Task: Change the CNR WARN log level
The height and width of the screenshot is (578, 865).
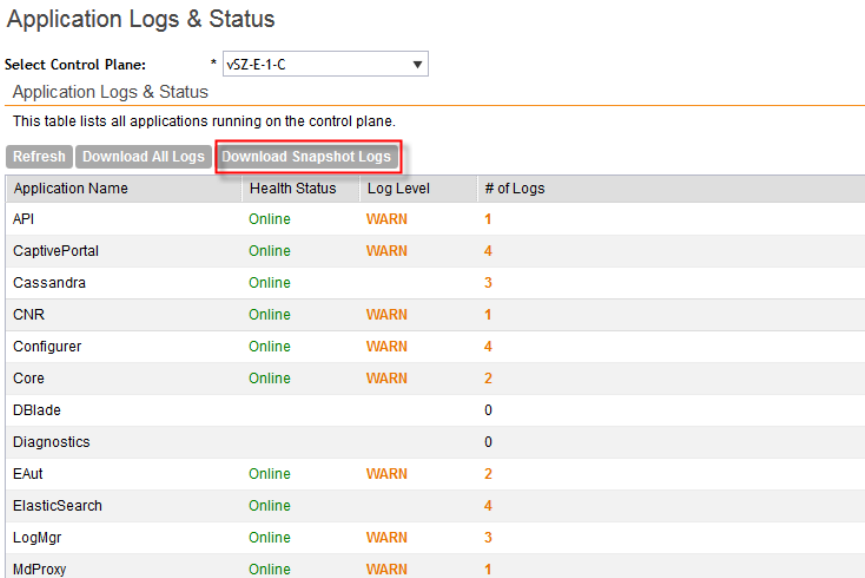Action: click(x=386, y=315)
